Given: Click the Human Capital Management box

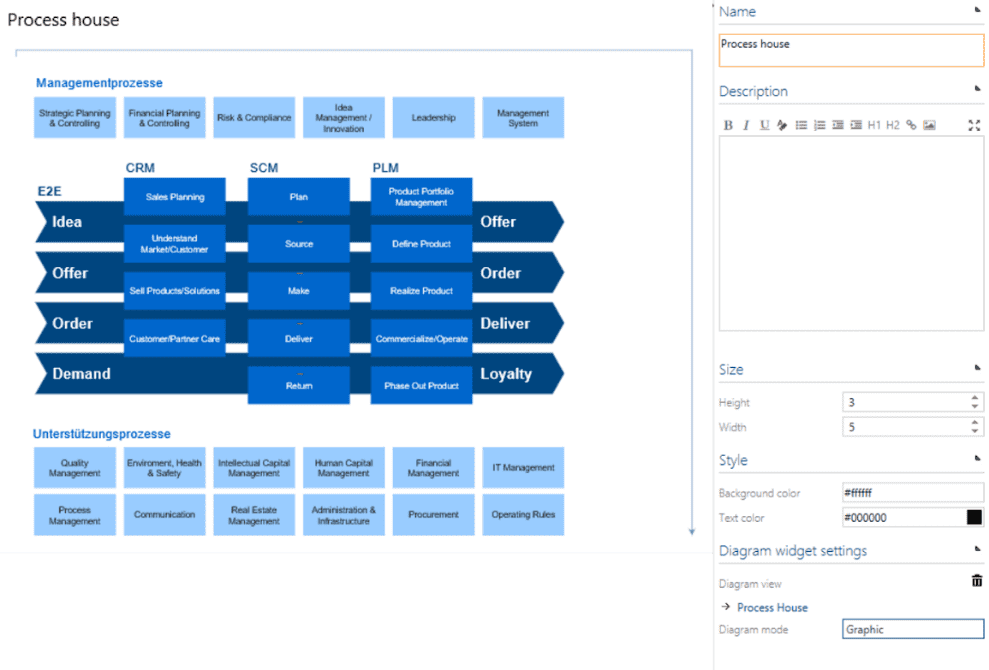Looking at the screenshot, I should 344,467.
